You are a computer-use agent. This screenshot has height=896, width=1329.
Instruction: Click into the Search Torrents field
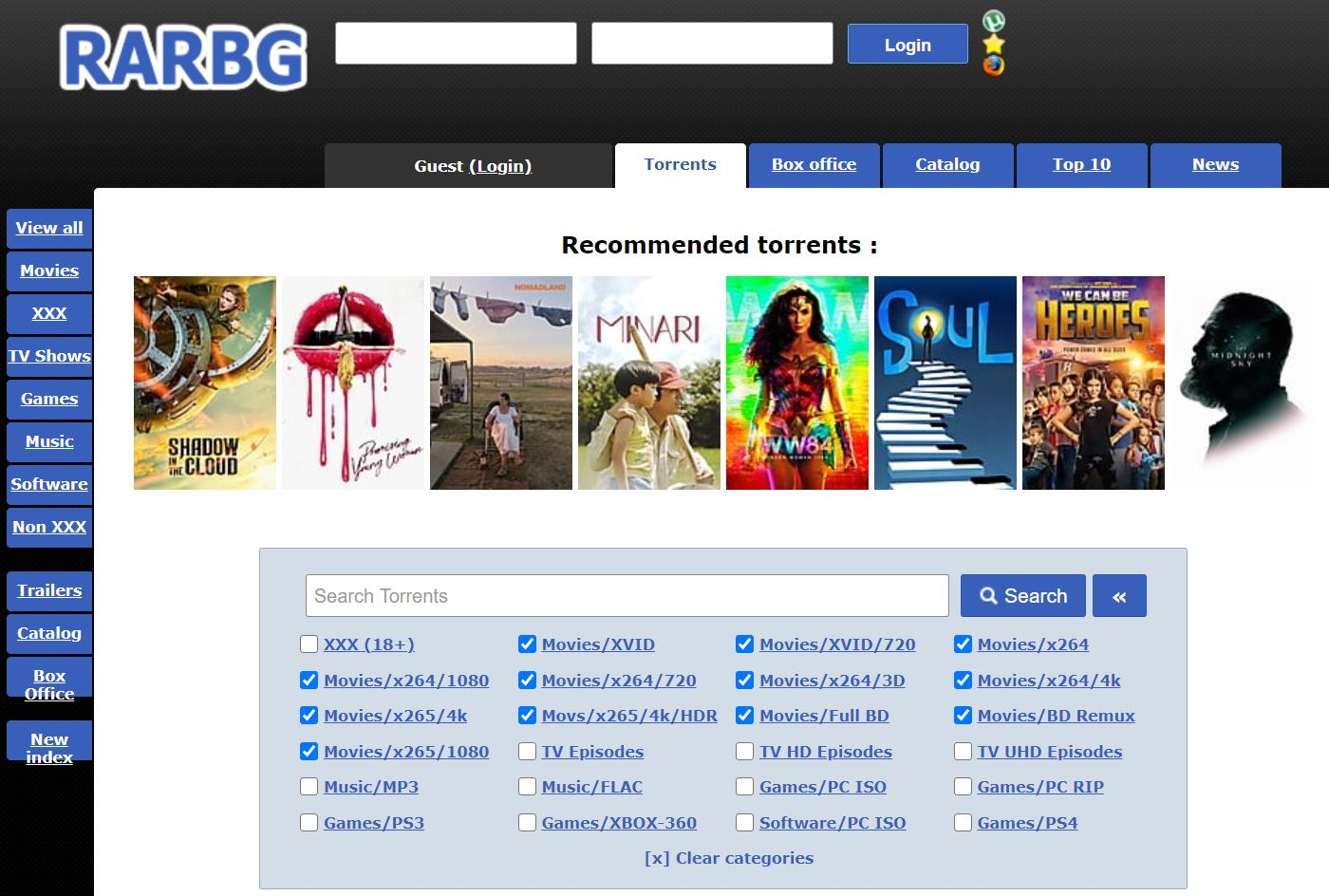(627, 596)
